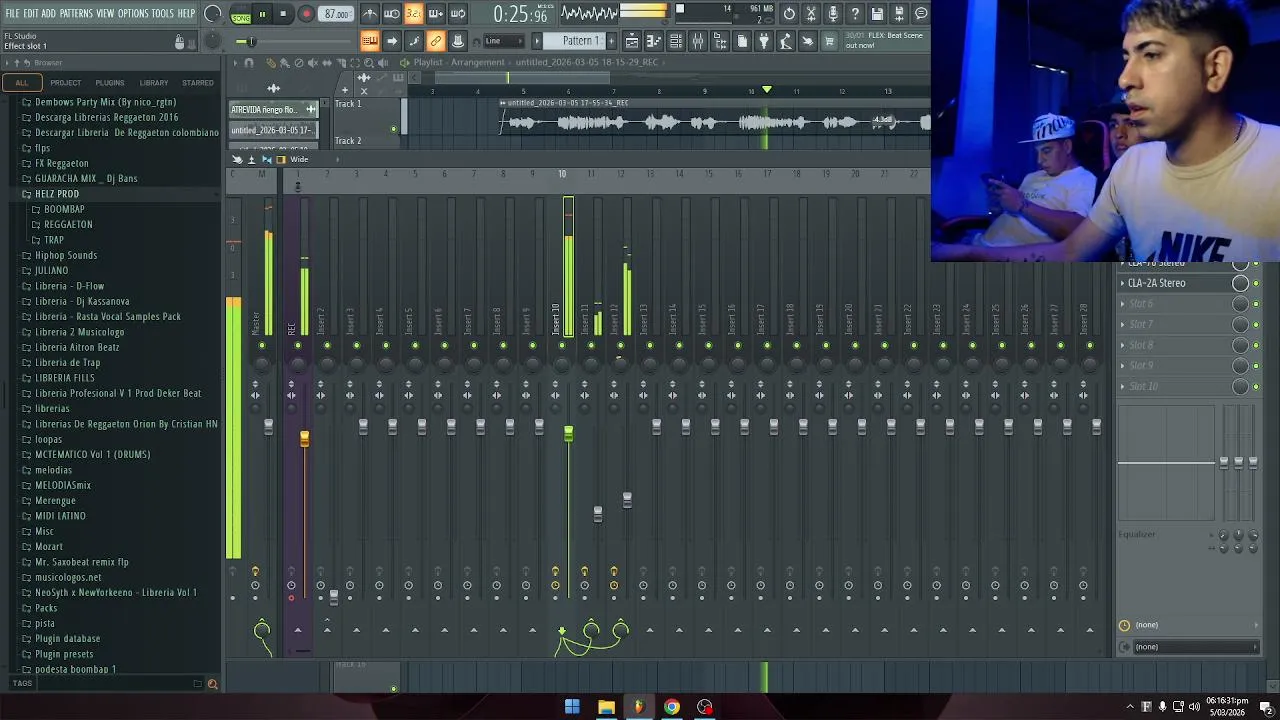The height and width of the screenshot is (720, 1280).
Task: Open the TOOLS menu
Action: click(x=163, y=13)
